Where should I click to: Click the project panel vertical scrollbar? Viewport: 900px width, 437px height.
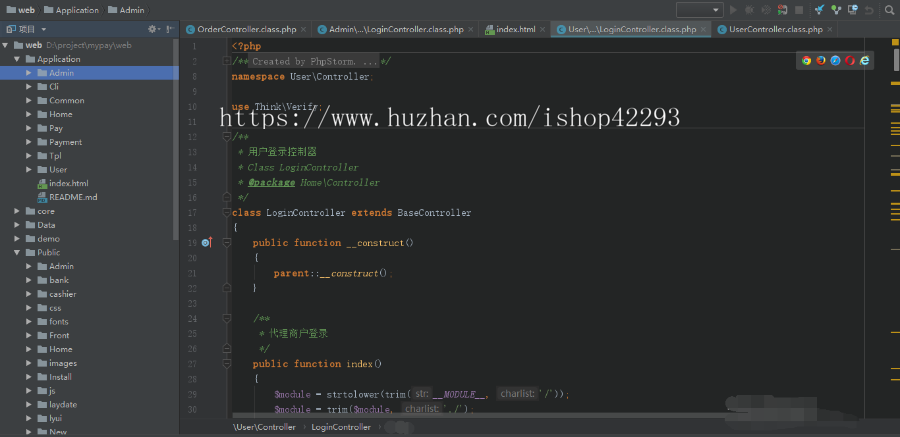point(176,138)
